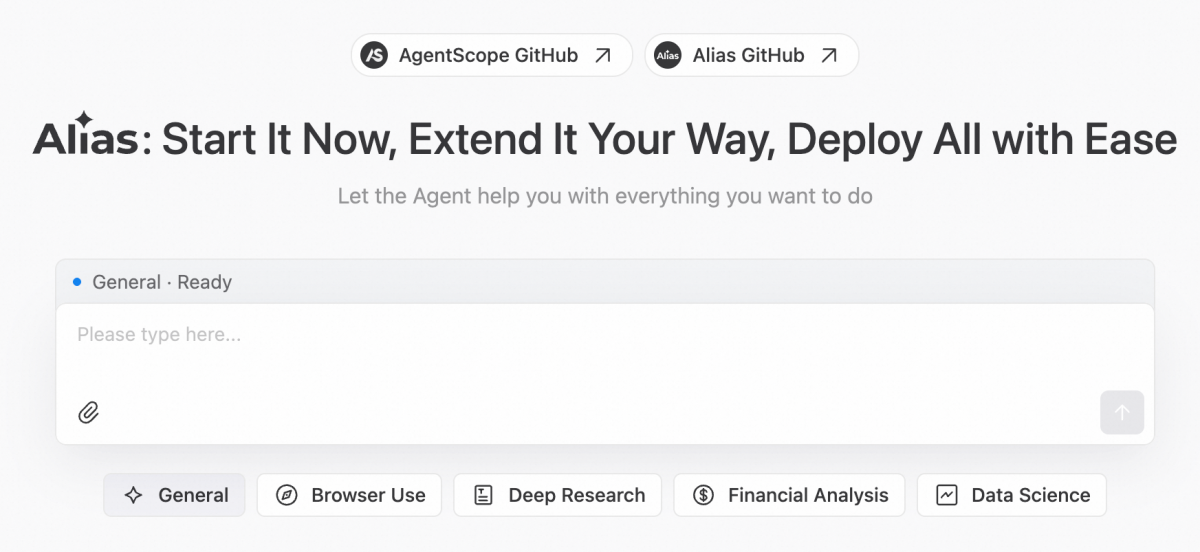Viewport: 1200px width, 552px height.
Task: Click the "General · Ready" status label
Action: pos(161,282)
